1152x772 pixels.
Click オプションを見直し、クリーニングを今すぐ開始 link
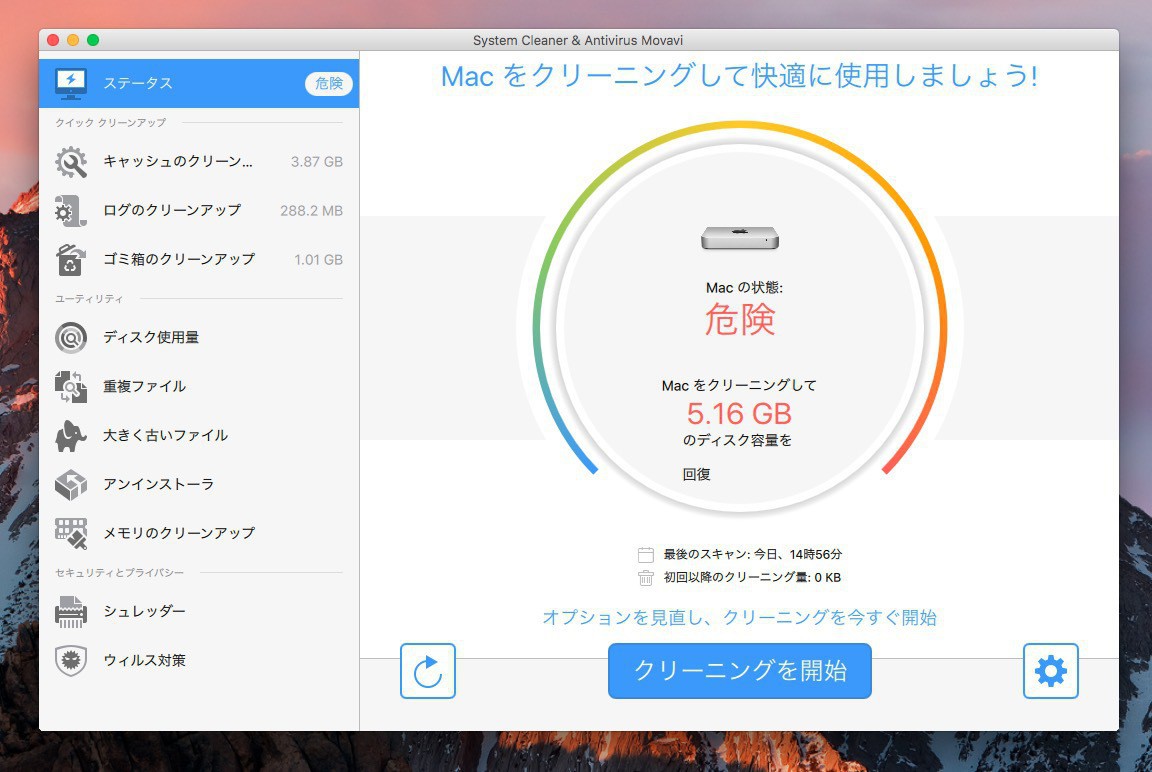[x=739, y=617]
